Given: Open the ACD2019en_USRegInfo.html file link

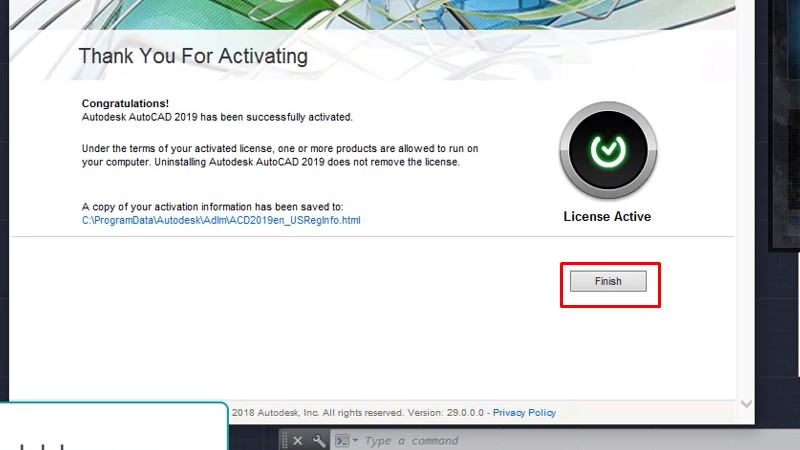Looking at the screenshot, I should point(220,220).
